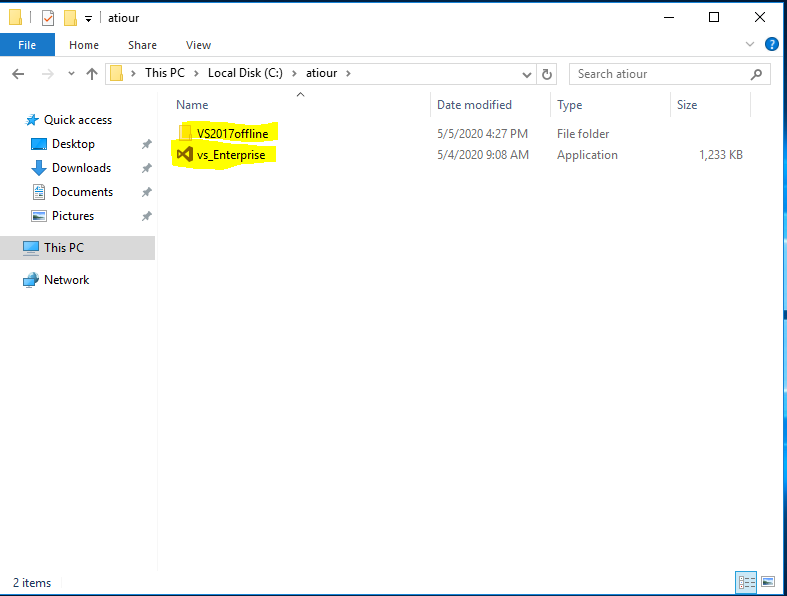This screenshot has height=596, width=787.
Task: Maximize the atiour window
Action: coord(714,17)
